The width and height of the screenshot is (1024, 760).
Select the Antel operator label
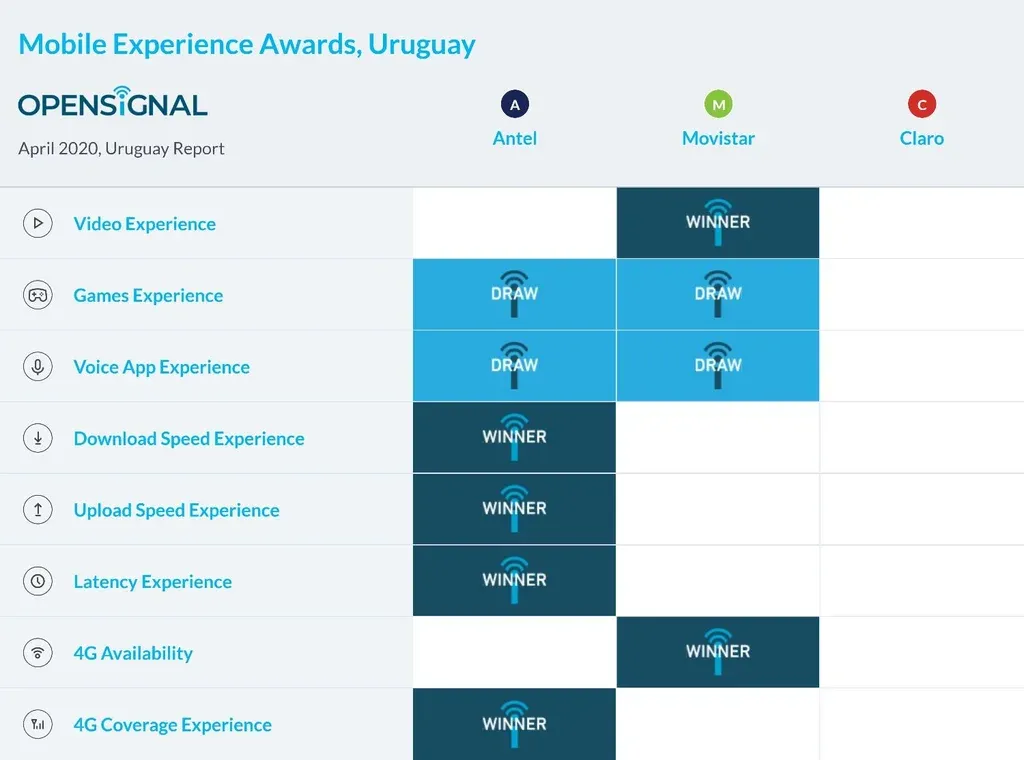point(515,138)
